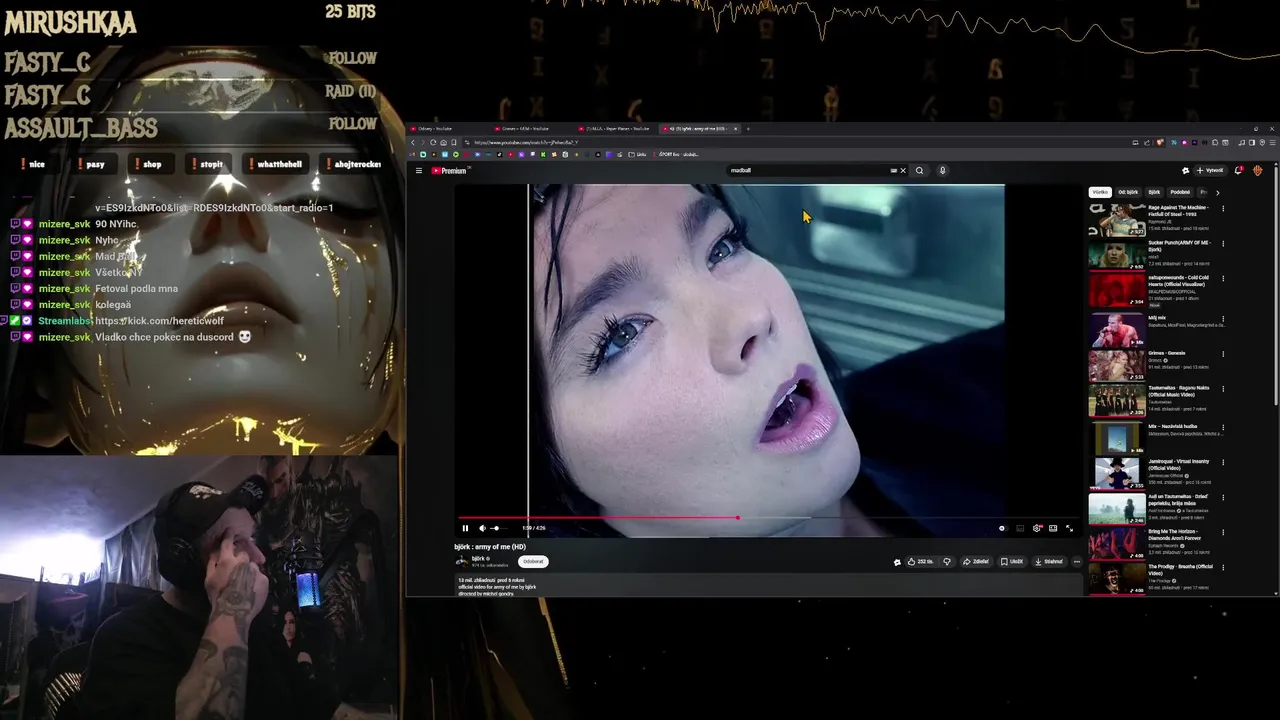The width and height of the screenshot is (1280, 720).
Task: Switch to the Grimes browser tab
Action: pyautogui.click(x=531, y=128)
